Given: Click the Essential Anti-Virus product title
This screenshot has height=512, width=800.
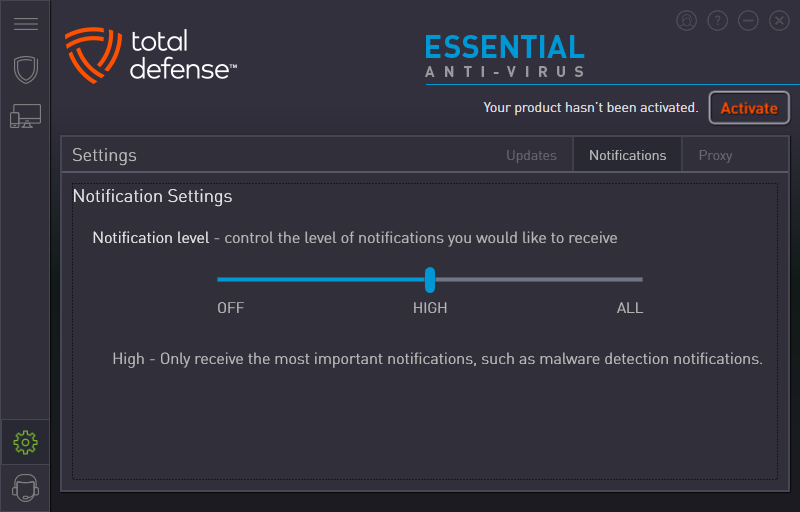Looking at the screenshot, I should coord(505,56).
